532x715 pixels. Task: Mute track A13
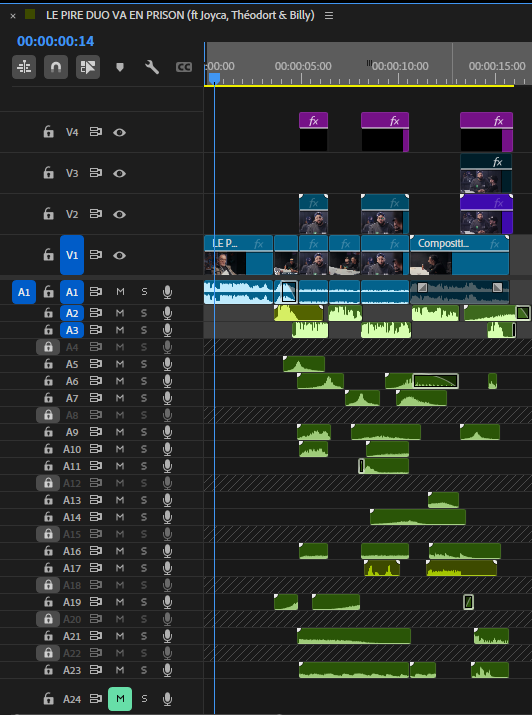[x=120, y=500]
